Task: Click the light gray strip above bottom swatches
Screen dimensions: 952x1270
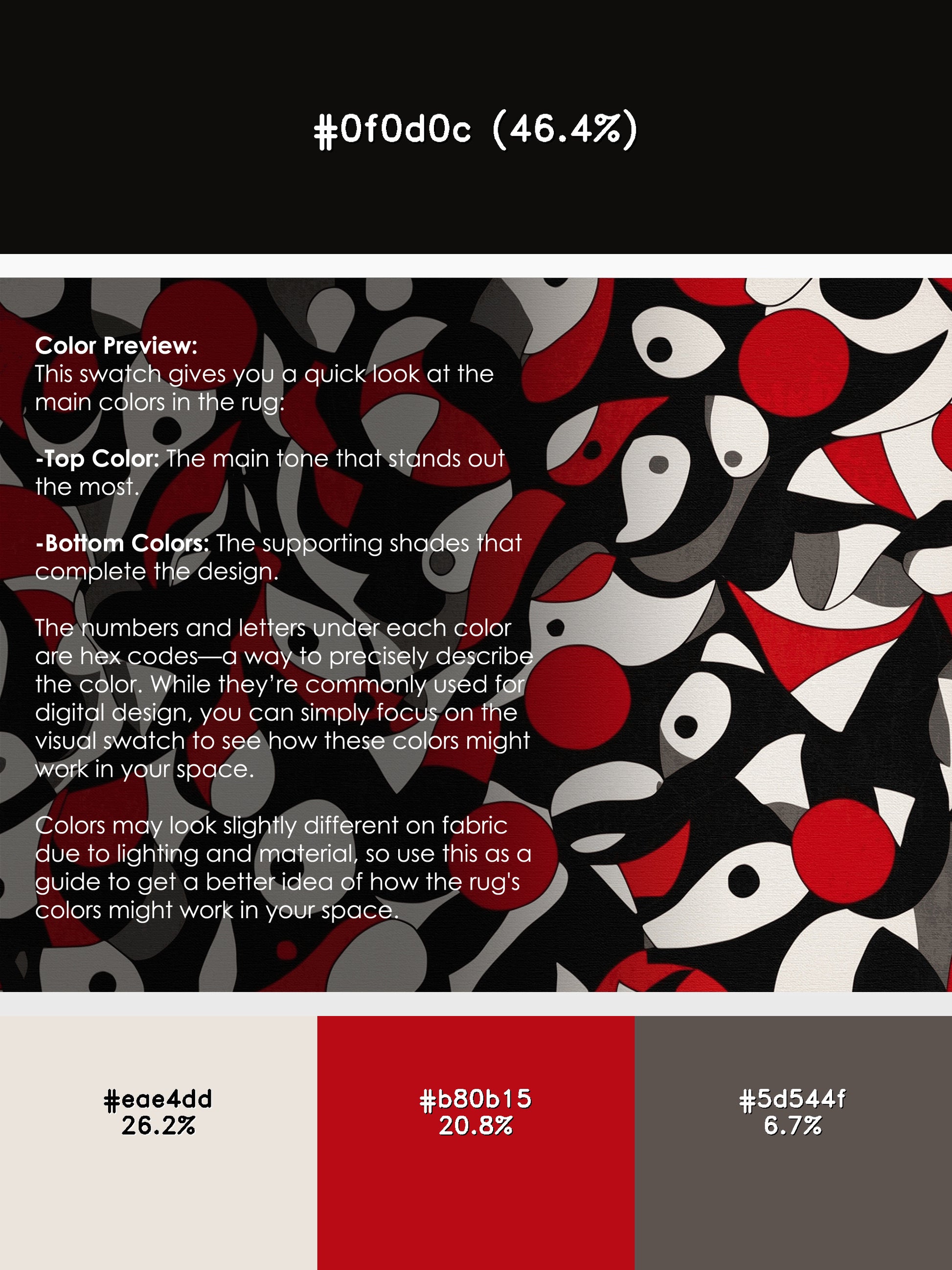Action: tap(476, 1004)
